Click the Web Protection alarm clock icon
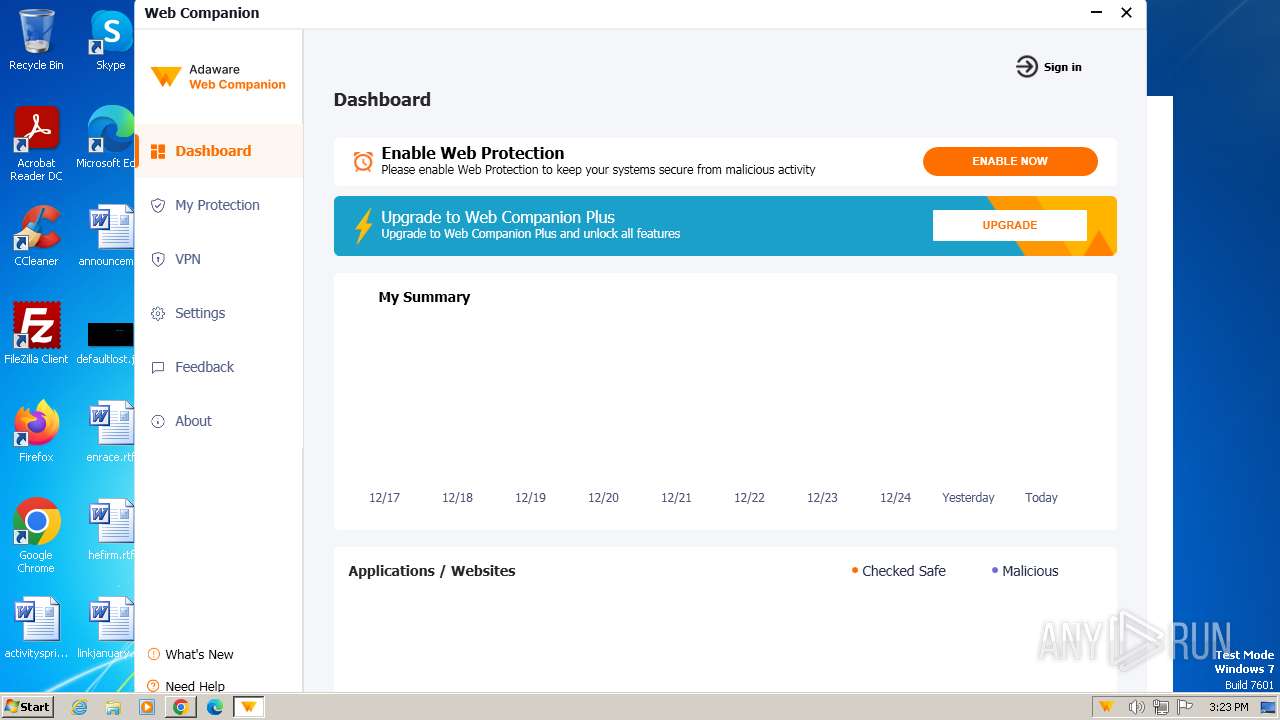The image size is (1280, 720). [x=363, y=161]
